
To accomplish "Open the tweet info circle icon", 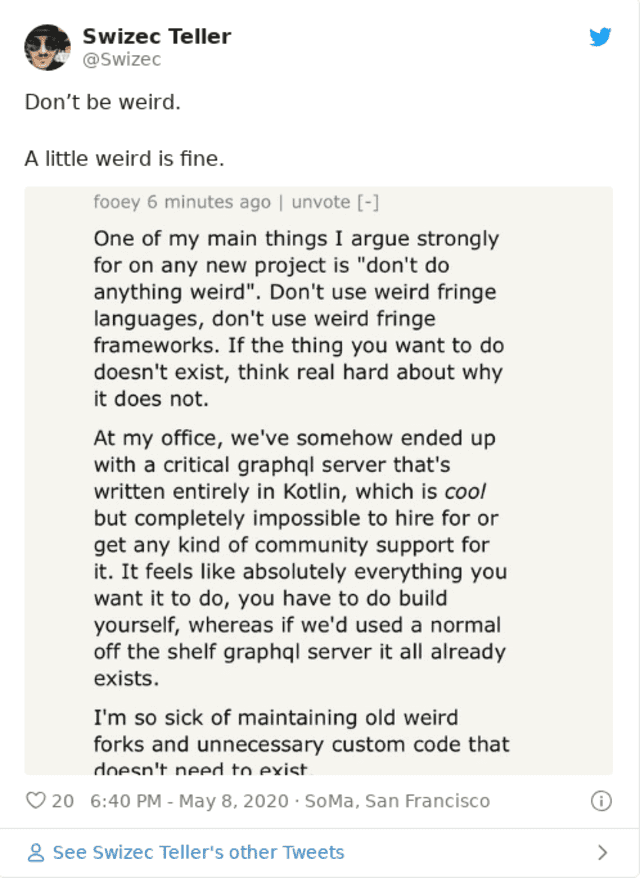I will click(601, 801).
